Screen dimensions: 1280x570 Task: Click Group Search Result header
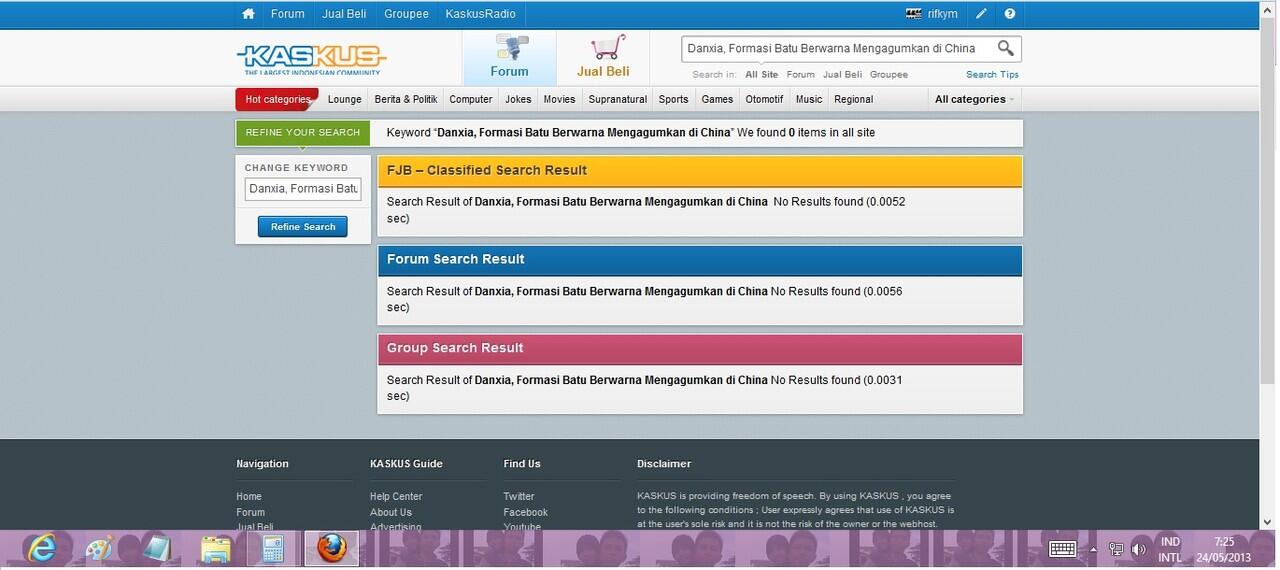tap(700, 349)
